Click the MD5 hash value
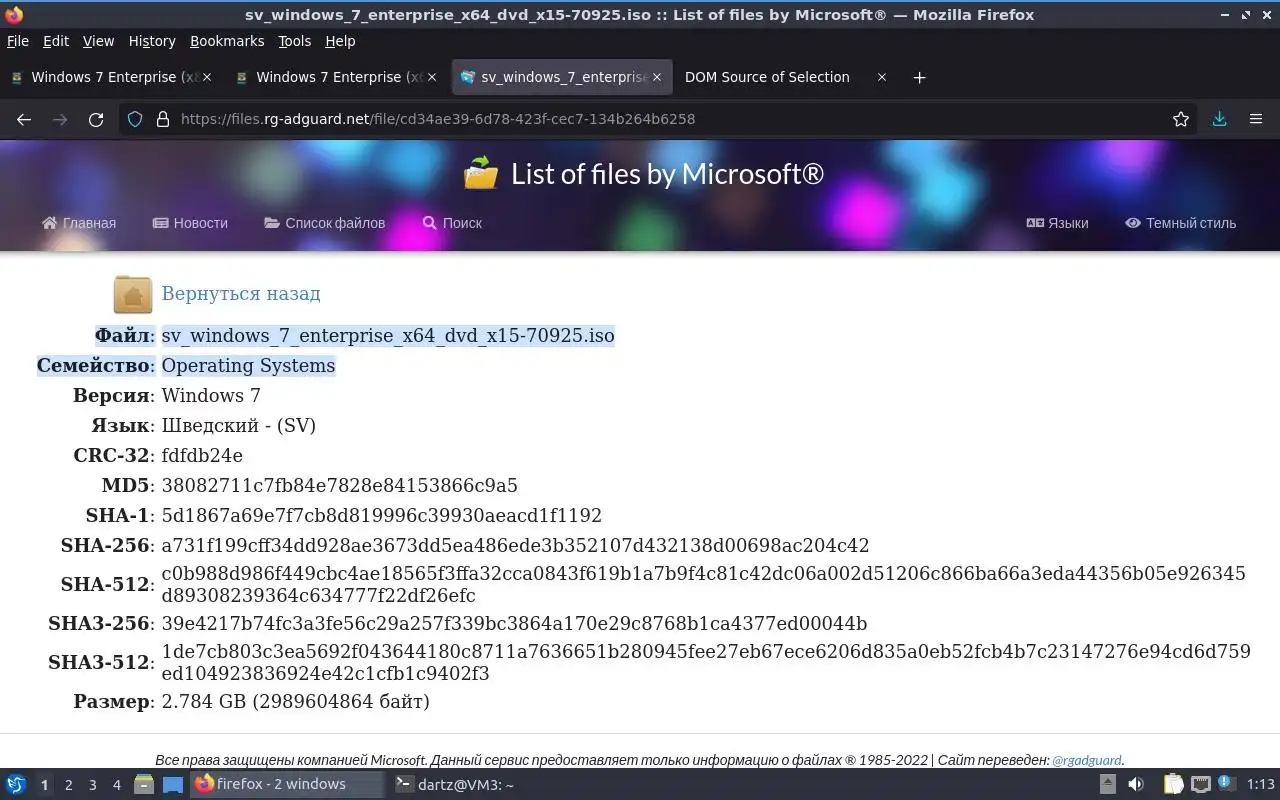This screenshot has height=800, width=1280. (x=340, y=486)
